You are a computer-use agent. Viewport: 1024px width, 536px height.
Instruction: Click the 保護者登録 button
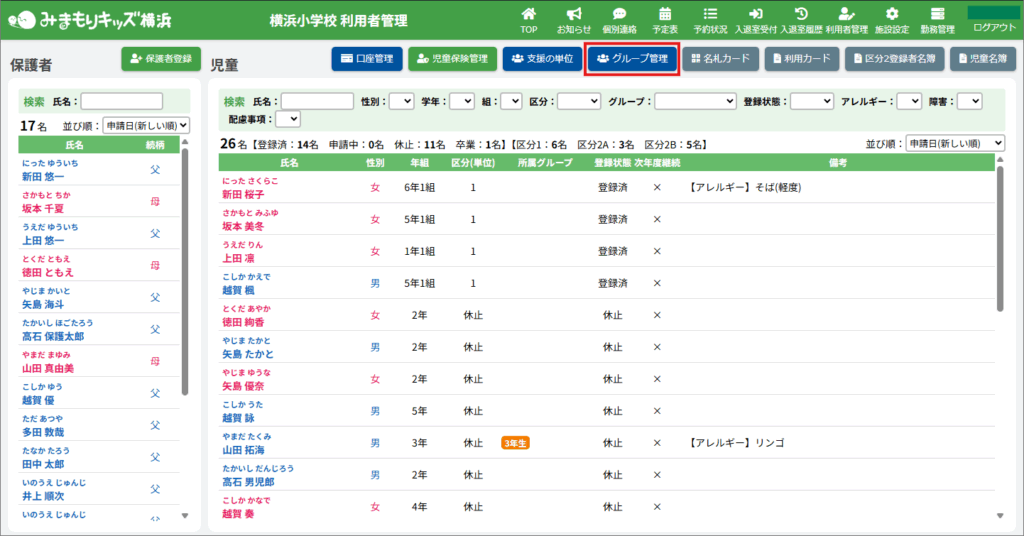161,59
